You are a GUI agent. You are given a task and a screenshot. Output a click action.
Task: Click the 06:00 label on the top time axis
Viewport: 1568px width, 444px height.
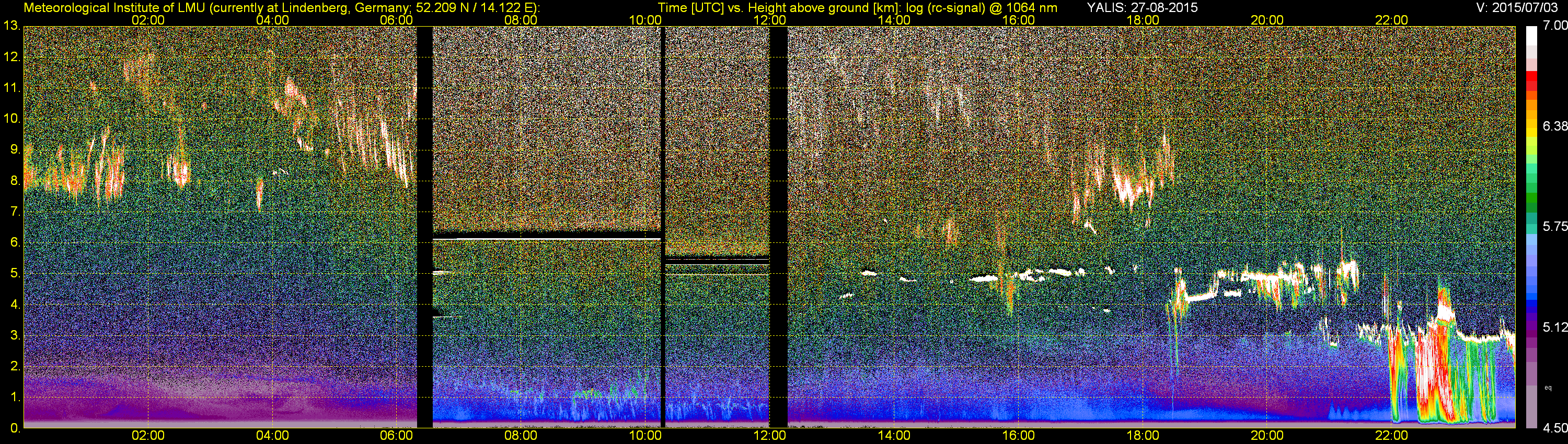pos(396,20)
